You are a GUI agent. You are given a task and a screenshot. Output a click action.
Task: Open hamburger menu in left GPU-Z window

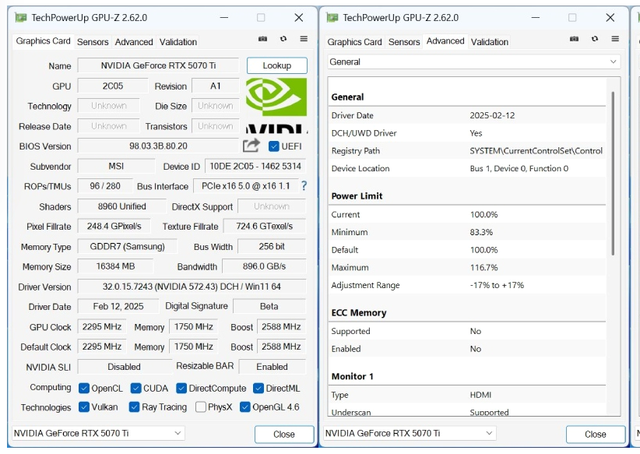pyautogui.click(x=304, y=39)
